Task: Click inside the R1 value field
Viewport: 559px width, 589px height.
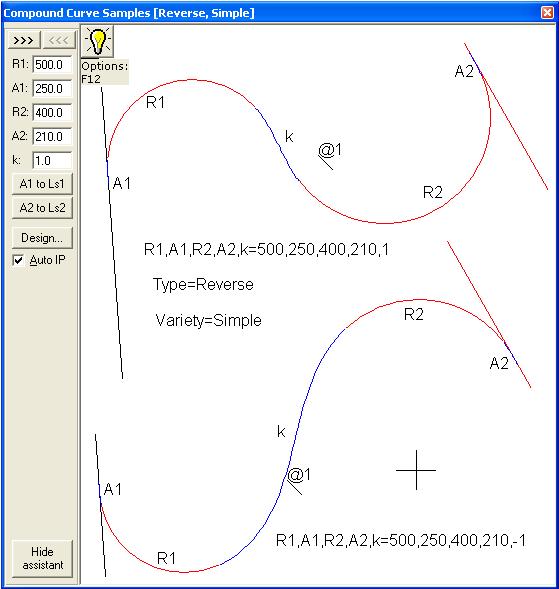Action: (x=52, y=65)
